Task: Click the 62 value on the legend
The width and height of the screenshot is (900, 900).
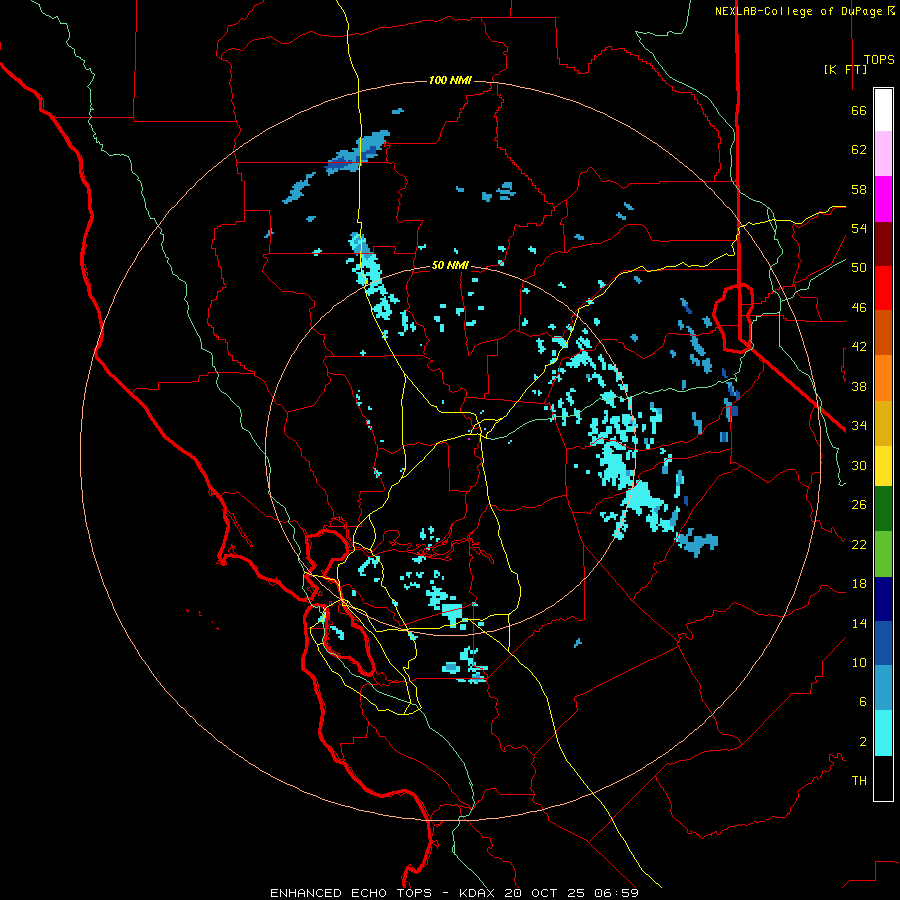Action: (859, 149)
